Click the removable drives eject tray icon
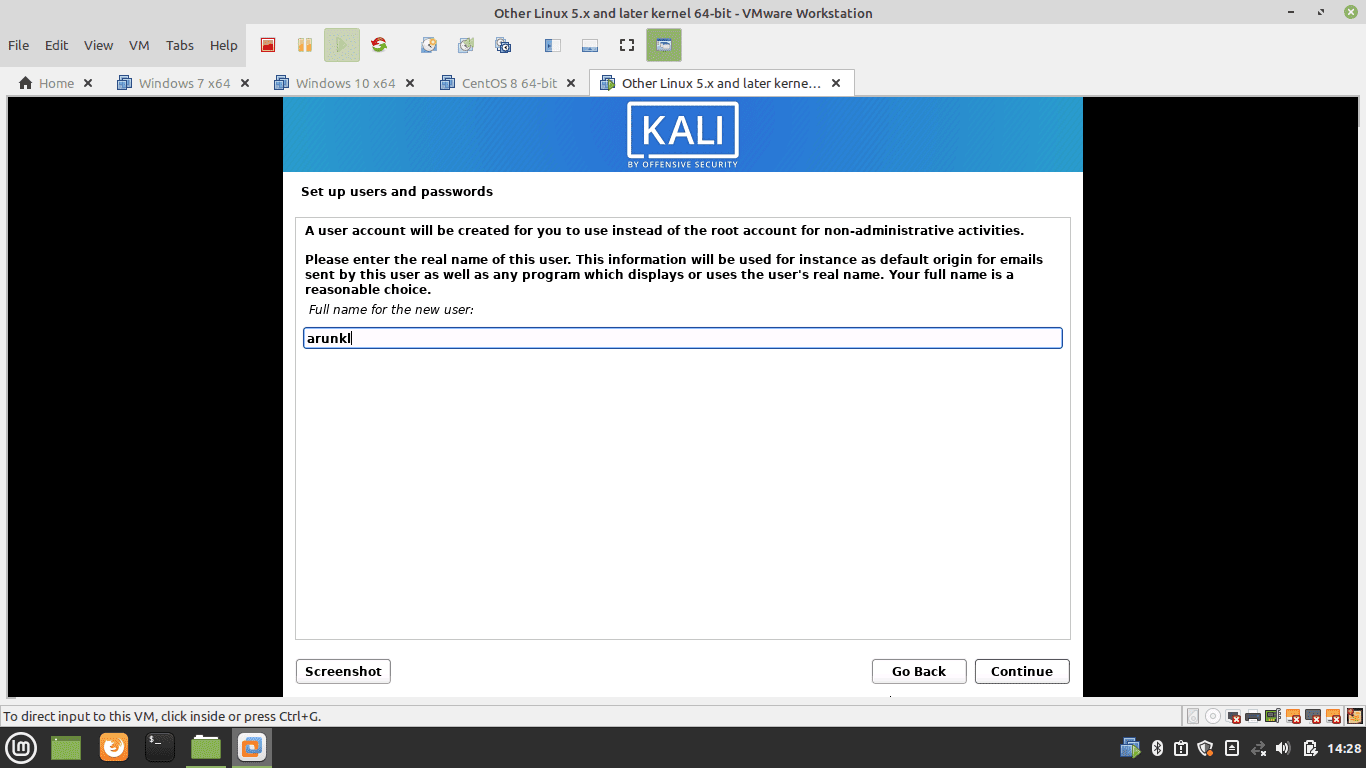 [x=1232, y=747]
